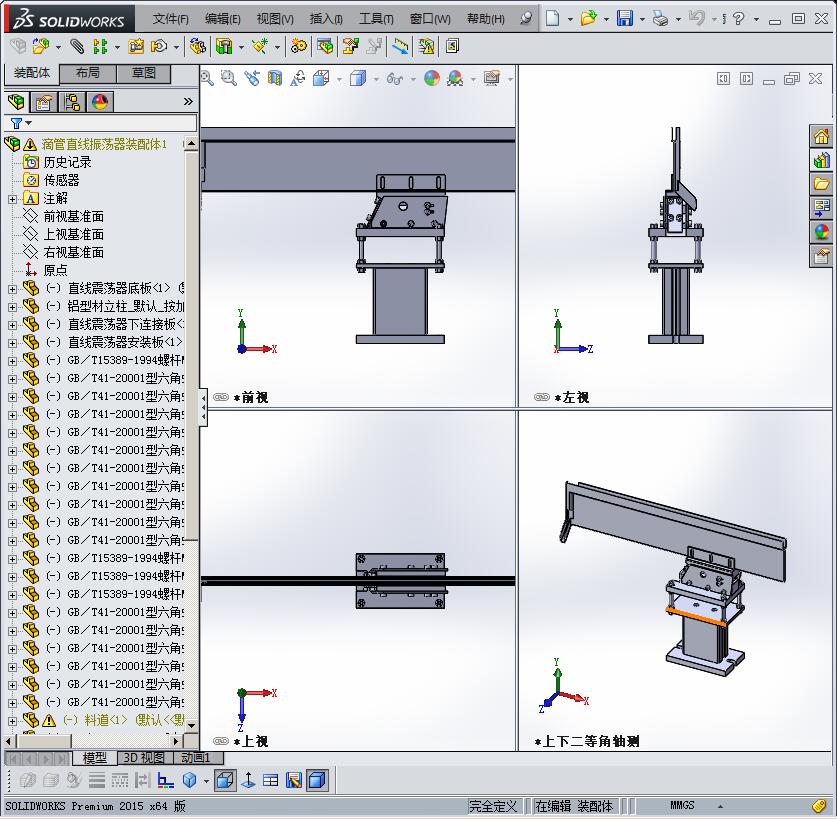Screen dimensions: 837x819
Task: Open the MMGS unit system dropdown
Action: coord(720,807)
